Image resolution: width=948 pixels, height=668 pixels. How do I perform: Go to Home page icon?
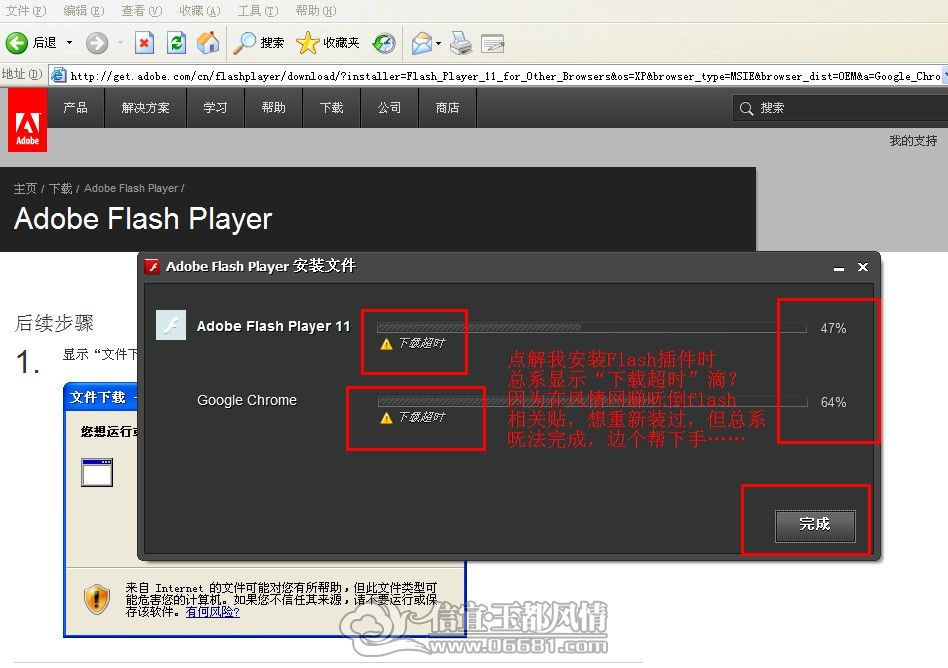208,43
